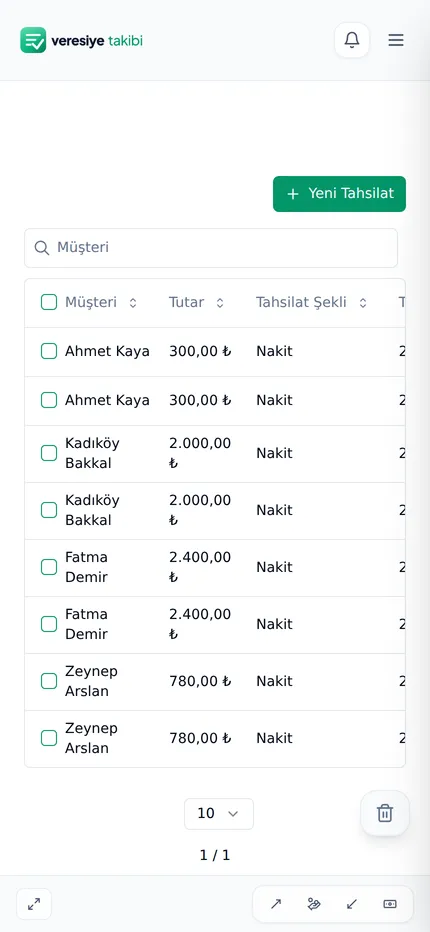The image size is (430, 932).
Task: Click the fullscreen expand icon
Action: [34, 904]
